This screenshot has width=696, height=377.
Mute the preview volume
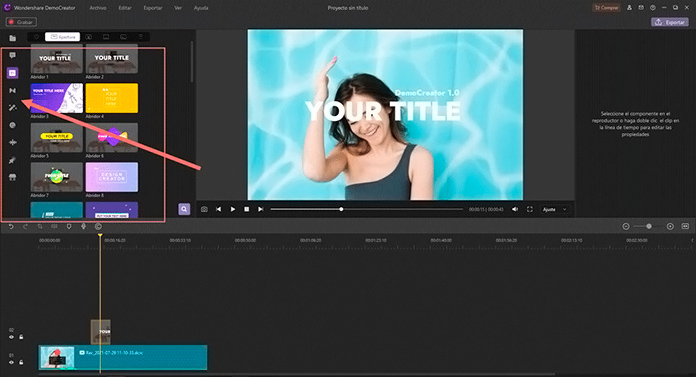coord(515,209)
